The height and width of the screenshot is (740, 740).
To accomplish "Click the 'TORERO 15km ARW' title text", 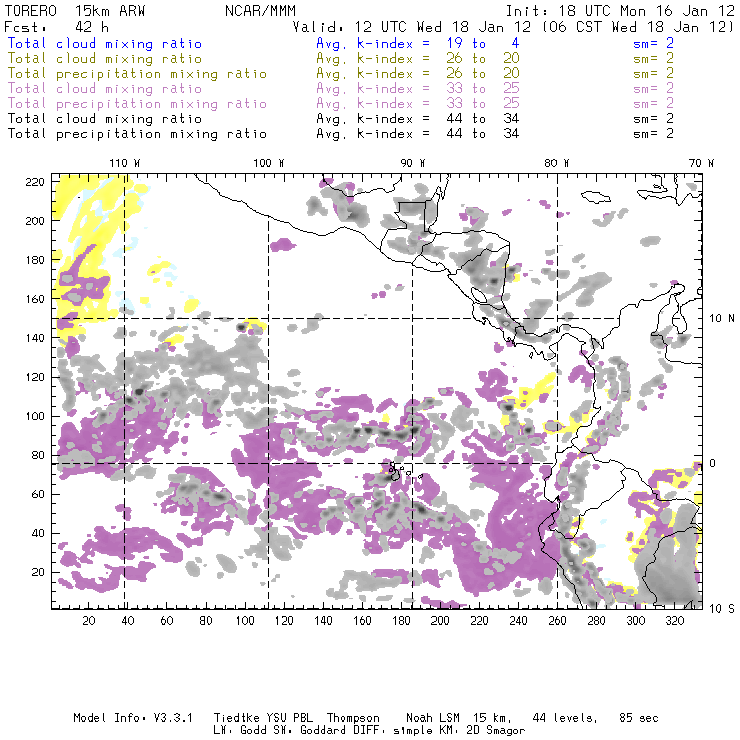I will click(x=75, y=11).
